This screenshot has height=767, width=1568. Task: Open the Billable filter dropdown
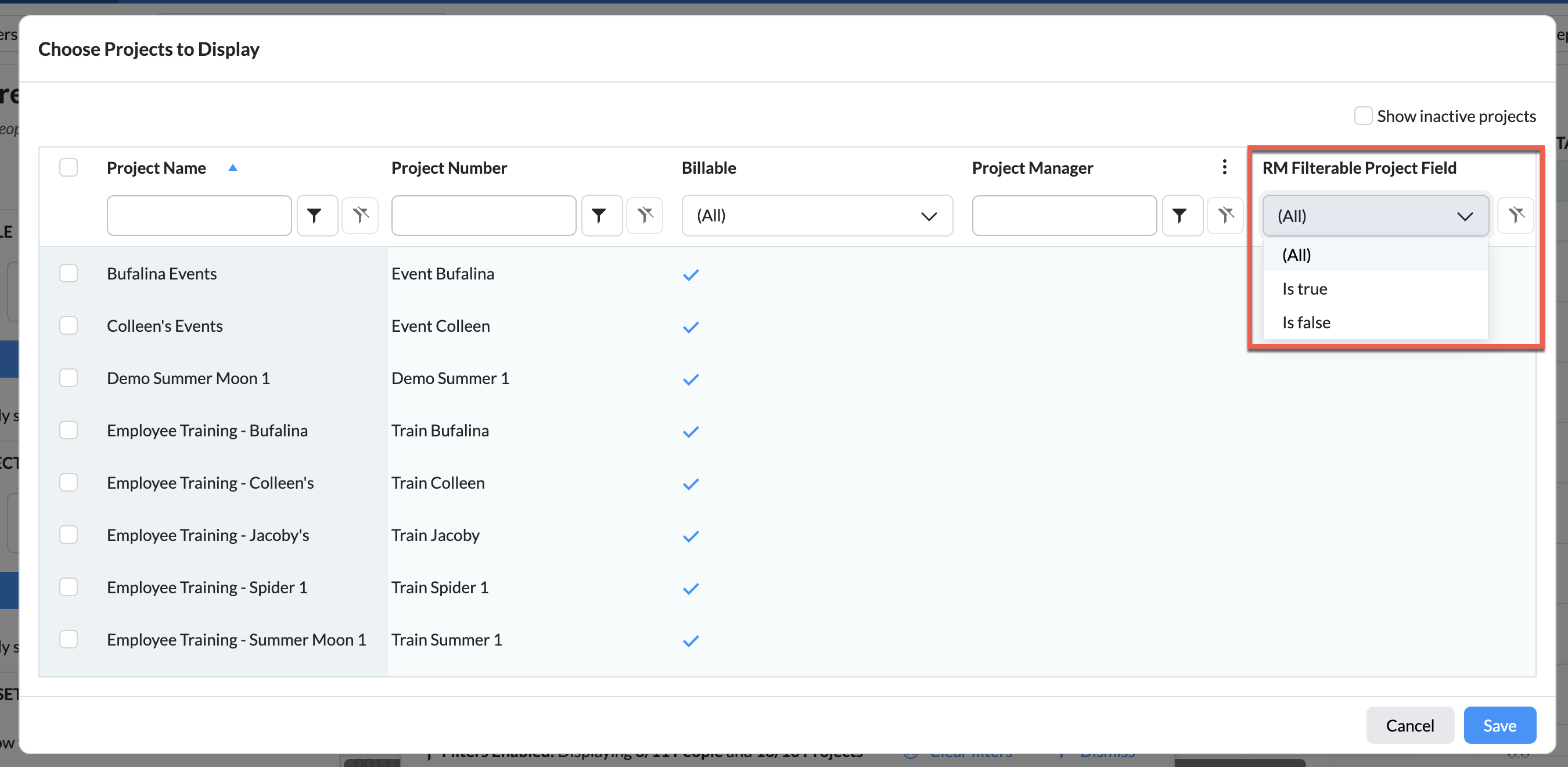pos(817,216)
